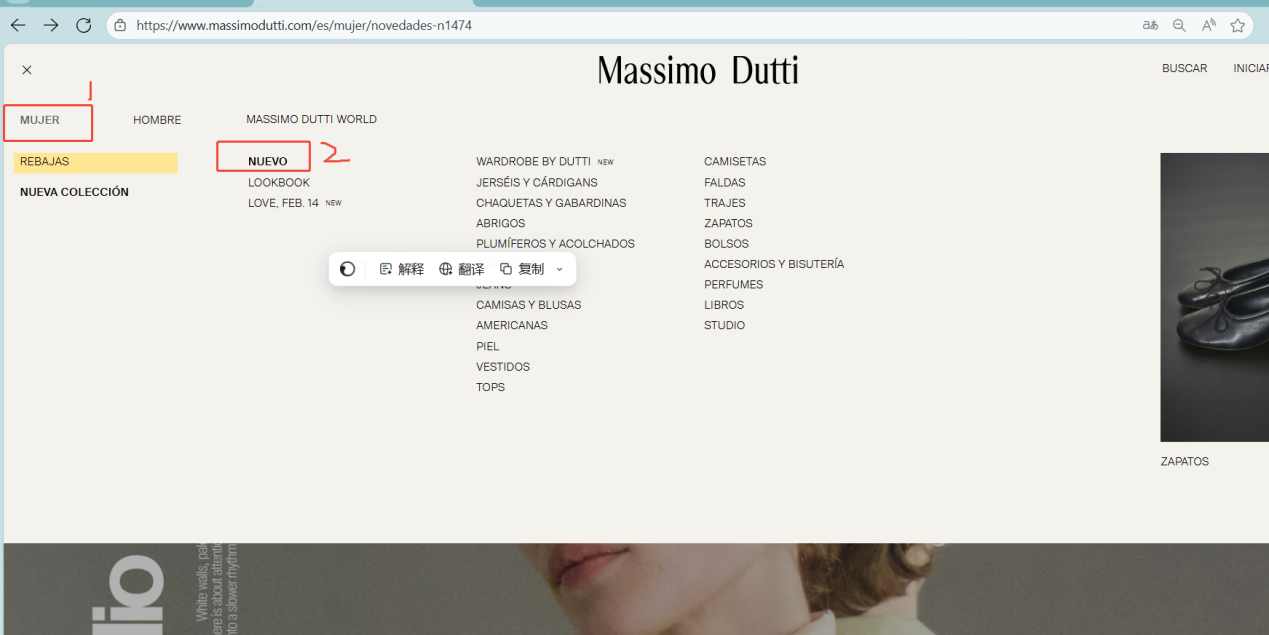
Task: Select the HOMBRE tab
Action: coord(157,120)
